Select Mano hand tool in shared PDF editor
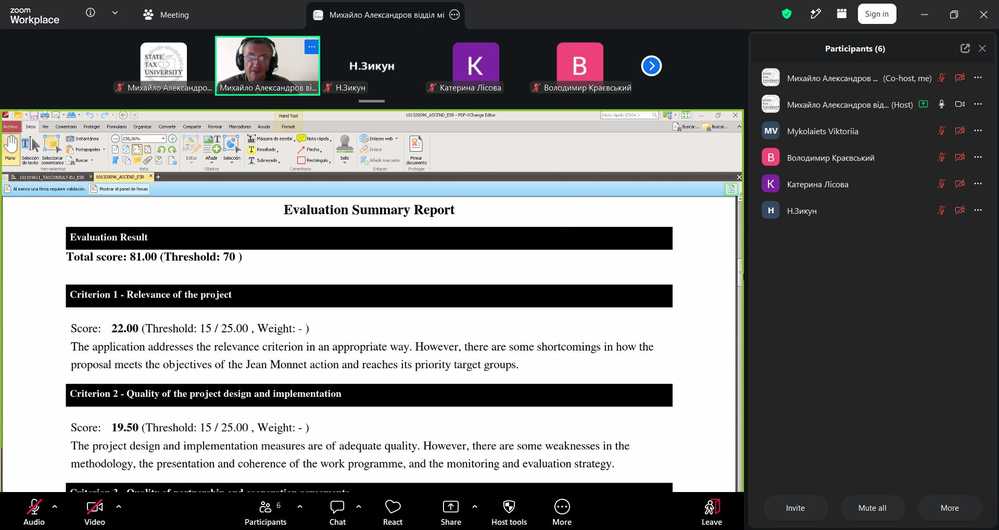 (10, 148)
